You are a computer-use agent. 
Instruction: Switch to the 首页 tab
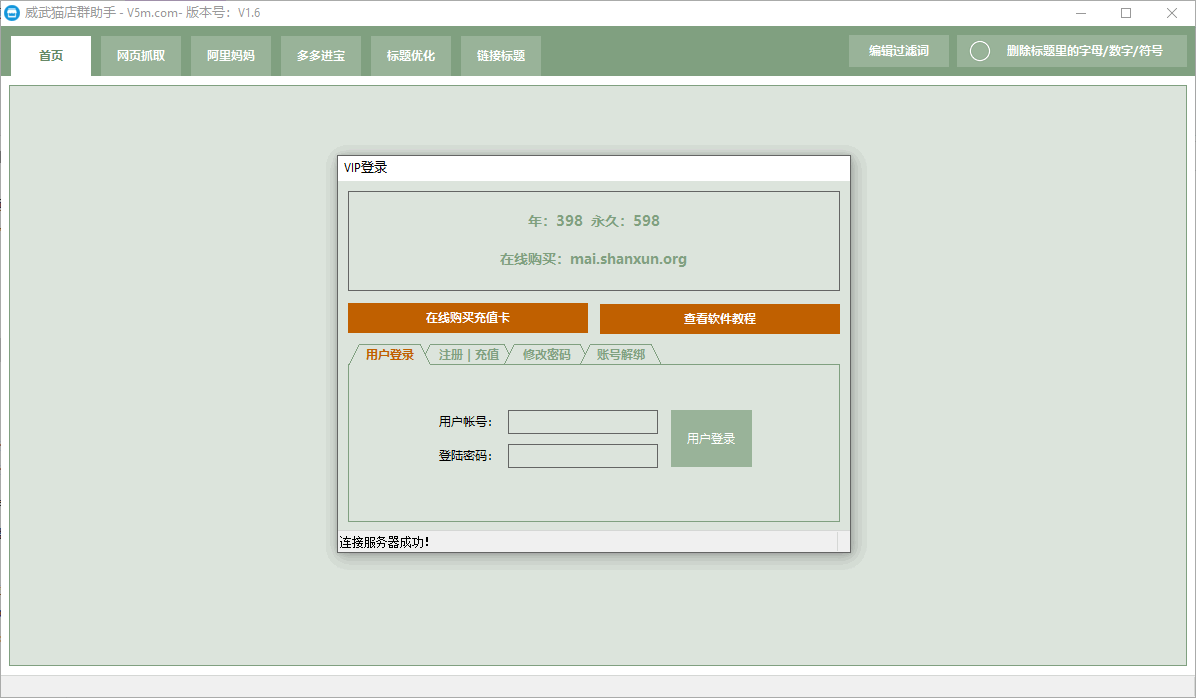click(x=51, y=56)
